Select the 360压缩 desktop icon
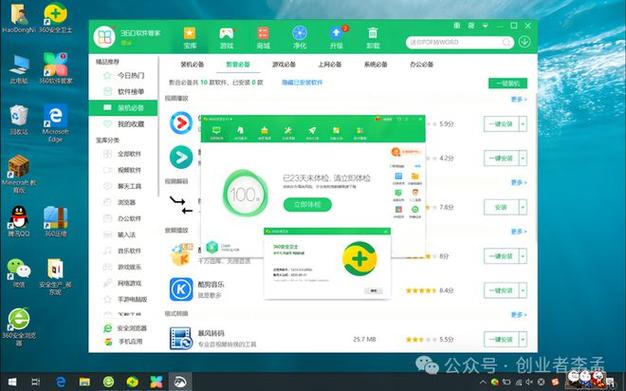This screenshot has height=391, width=626. coord(55,221)
